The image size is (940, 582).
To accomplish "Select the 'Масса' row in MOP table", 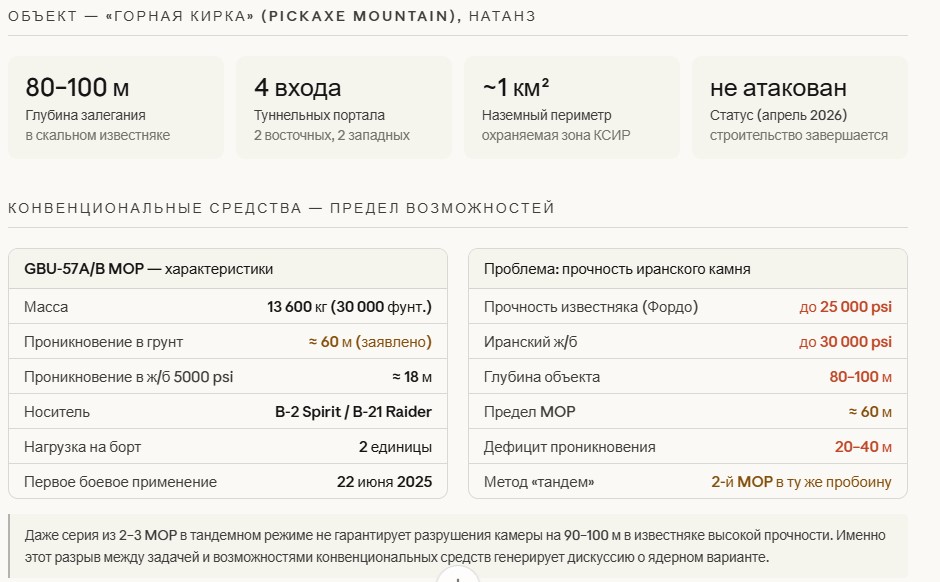I will click(x=227, y=307).
